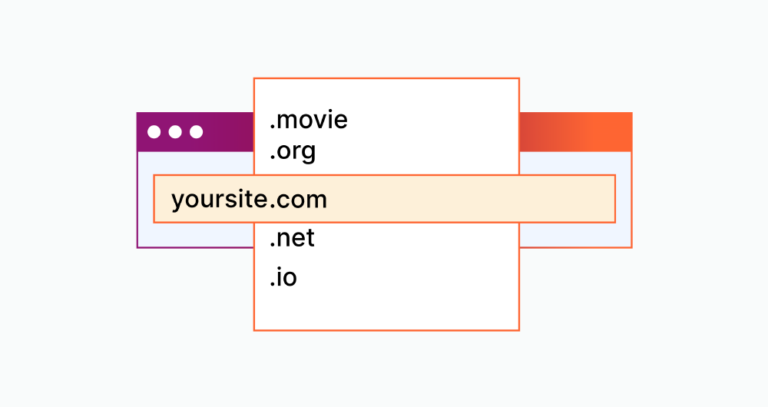Click gray background left of browser window
Screen dimensions: 768x407
(68, 200)
